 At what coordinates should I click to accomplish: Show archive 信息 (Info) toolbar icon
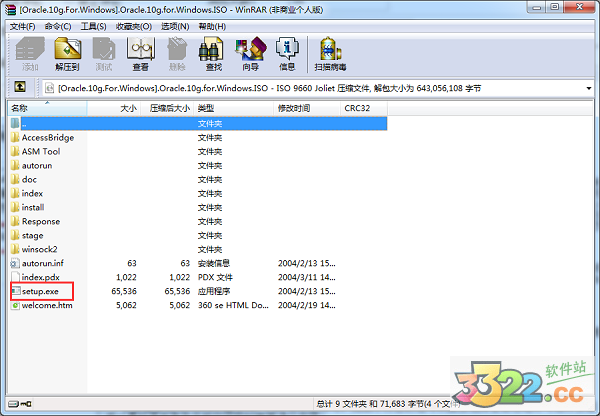point(287,49)
